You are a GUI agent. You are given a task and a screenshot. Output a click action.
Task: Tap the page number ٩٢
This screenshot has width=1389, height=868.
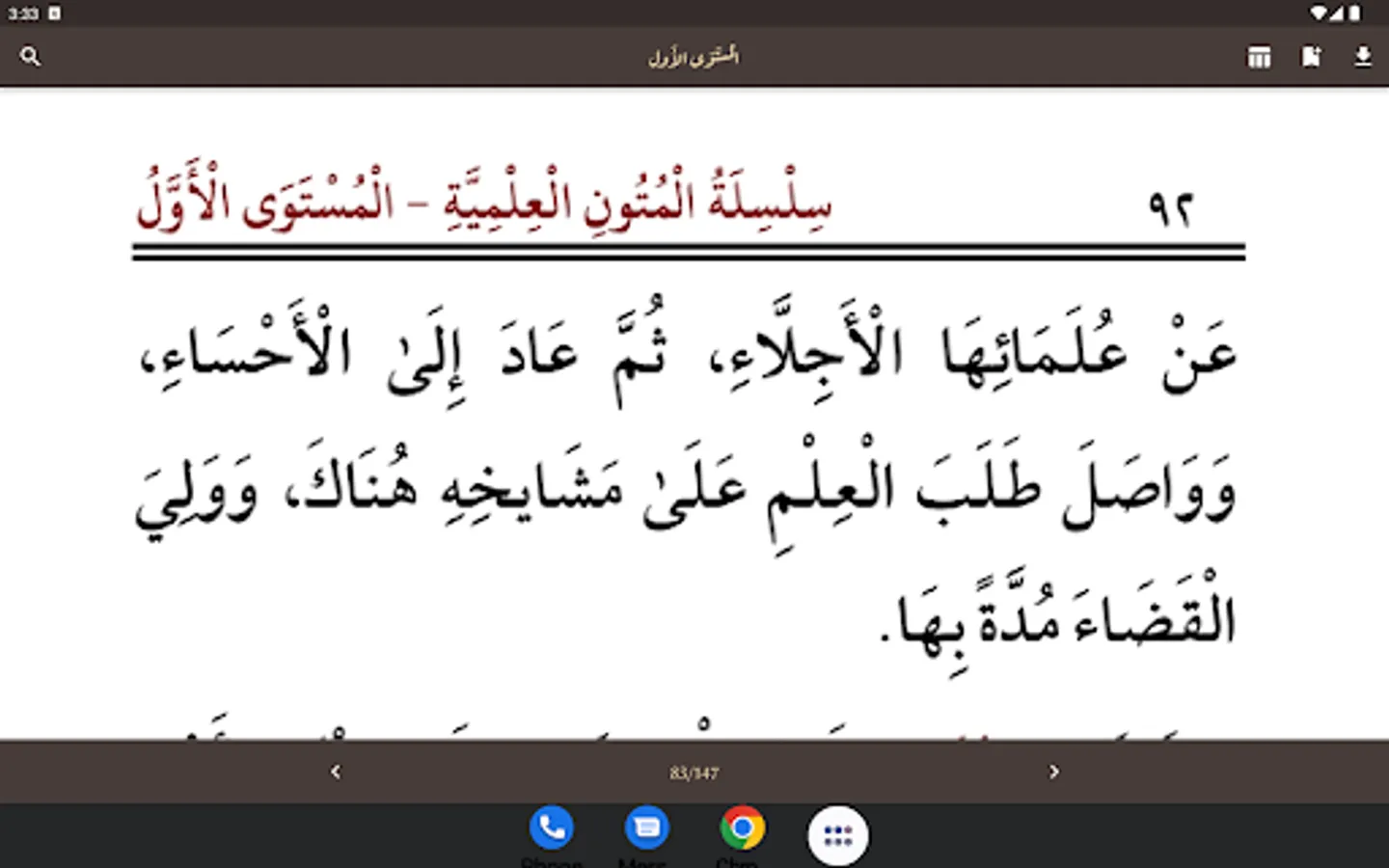pos(1170,208)
